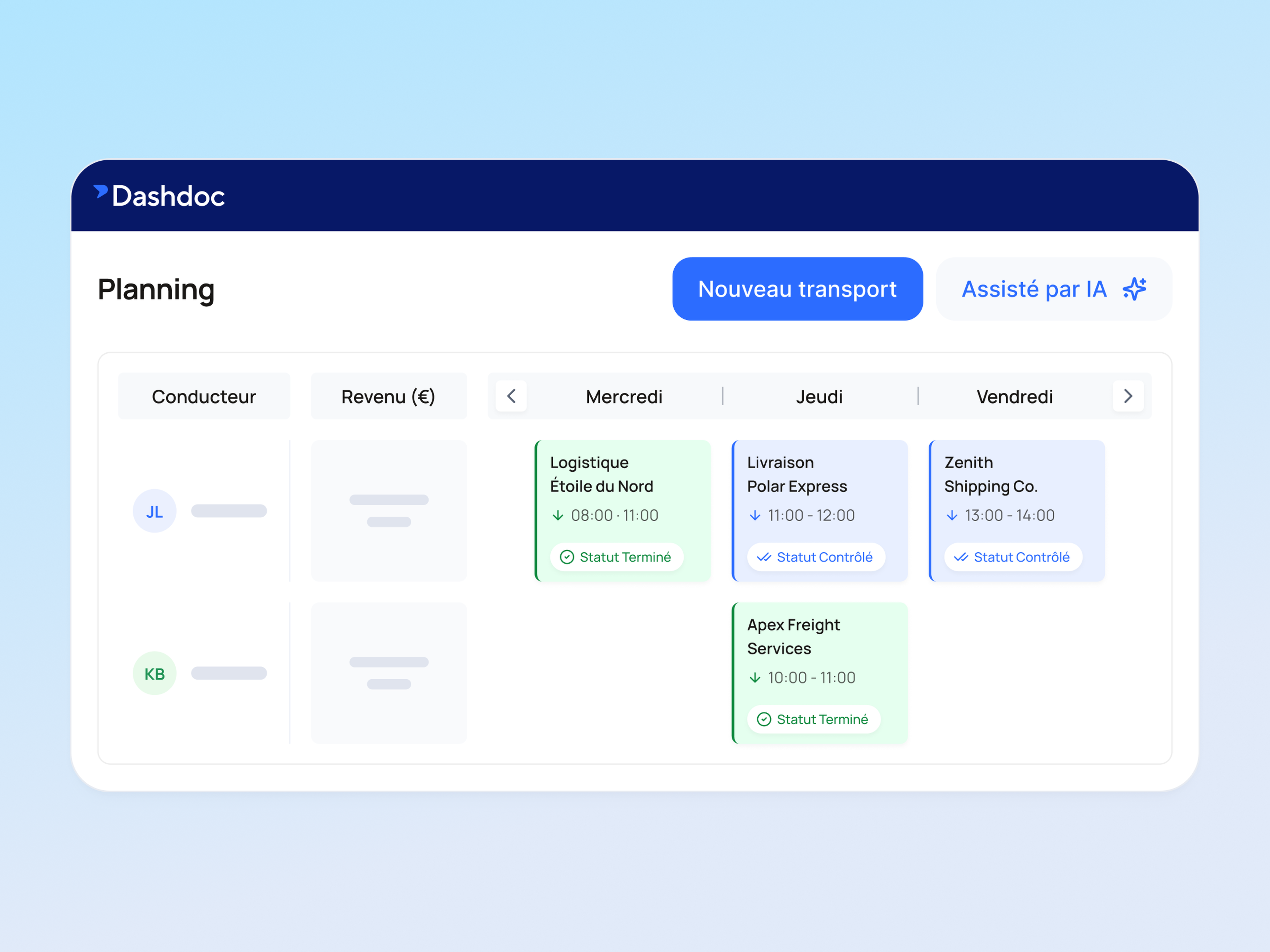Select the Vendredi day header

[1014, 397]
